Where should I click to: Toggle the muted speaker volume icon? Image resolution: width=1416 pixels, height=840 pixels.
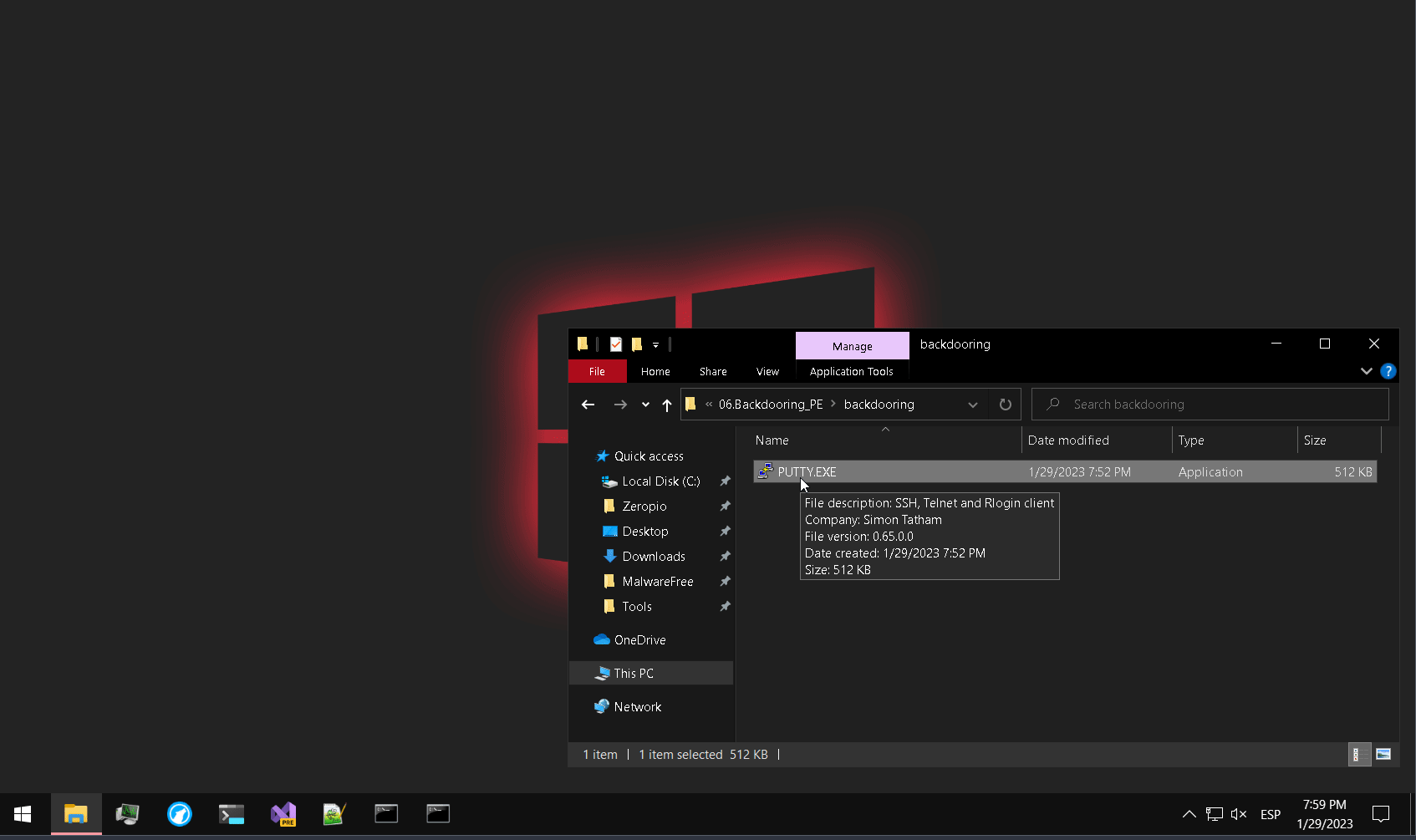1239,814
